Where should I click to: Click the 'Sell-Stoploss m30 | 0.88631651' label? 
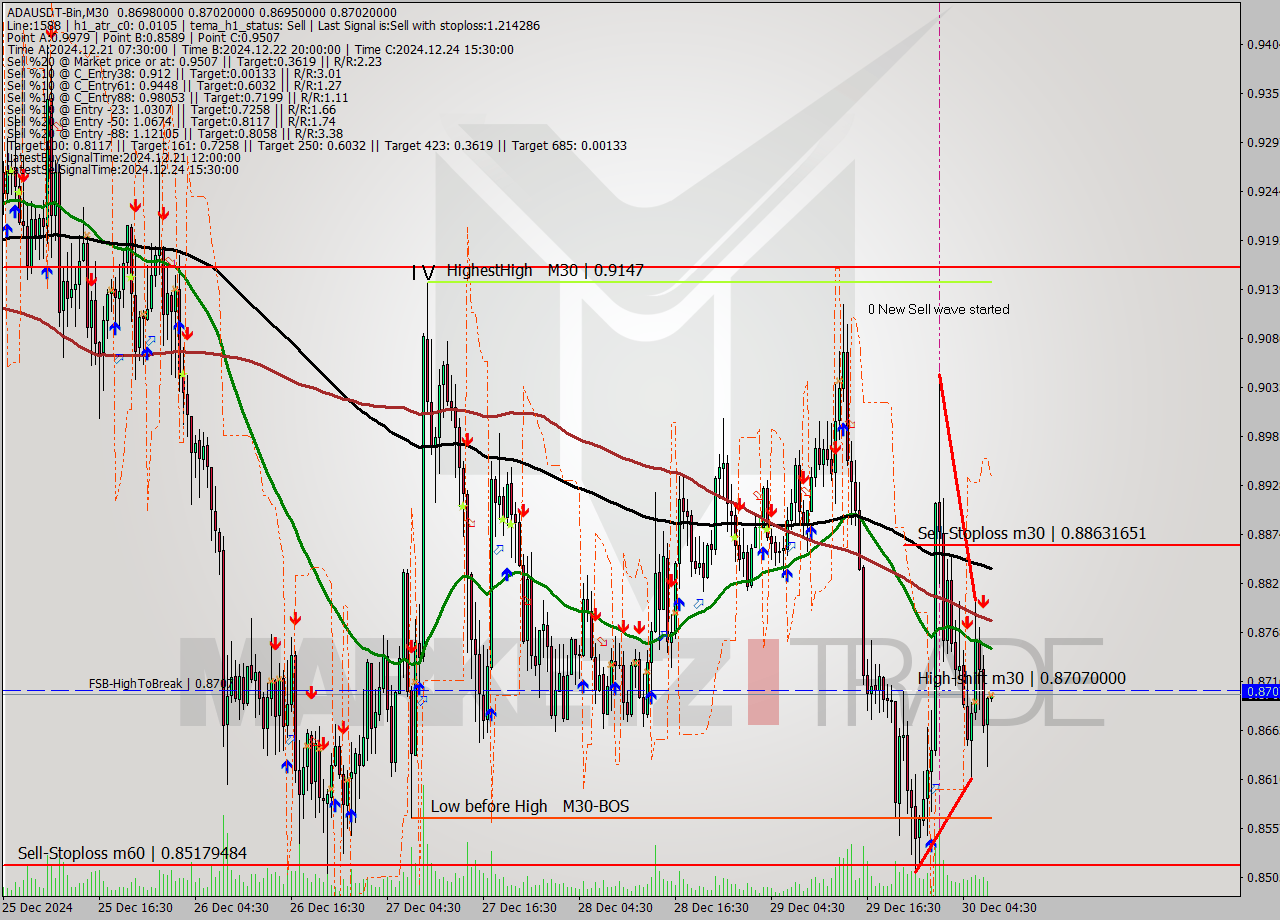[1032, 534]
